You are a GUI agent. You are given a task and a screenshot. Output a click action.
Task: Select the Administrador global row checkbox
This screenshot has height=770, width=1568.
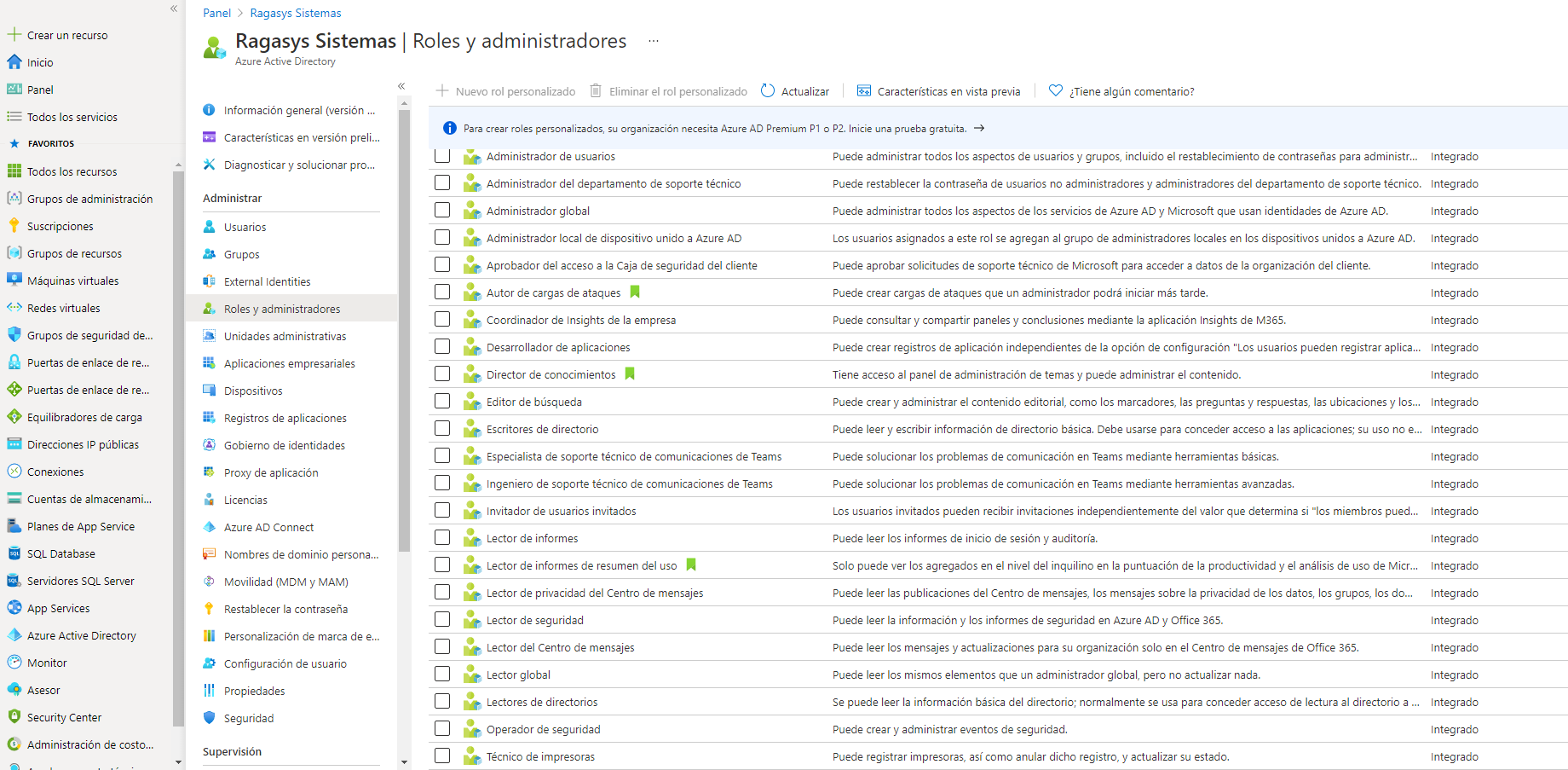click(x=442, y=210)
